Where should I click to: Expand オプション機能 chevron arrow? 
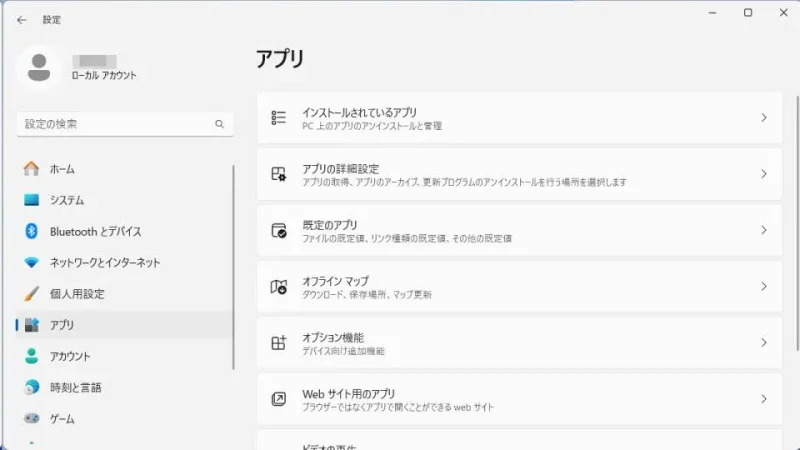tap(763, 343)
